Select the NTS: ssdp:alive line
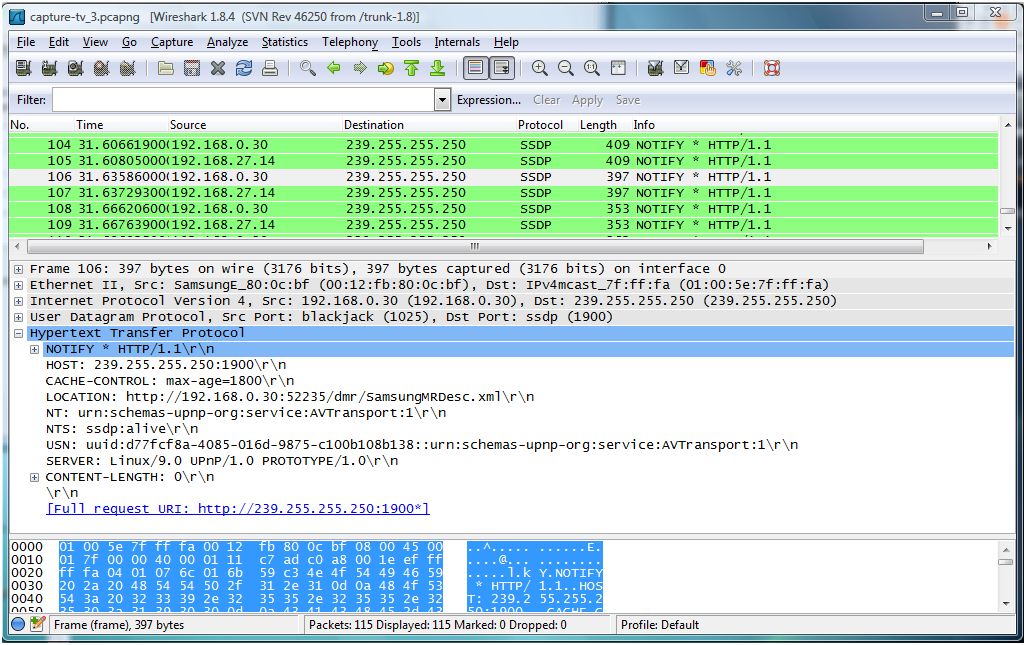The height and width of the screenshot is (645, 1026). (x=122, y=429)
